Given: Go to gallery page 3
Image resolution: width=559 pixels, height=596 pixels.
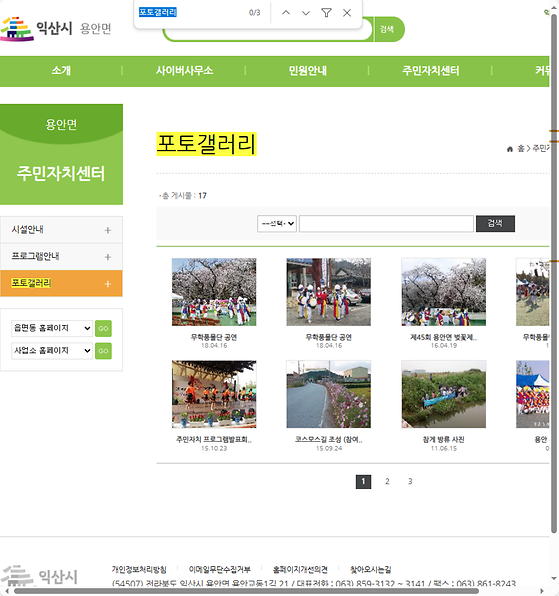Looking at the screenshot, I should [x=410, y=482].
